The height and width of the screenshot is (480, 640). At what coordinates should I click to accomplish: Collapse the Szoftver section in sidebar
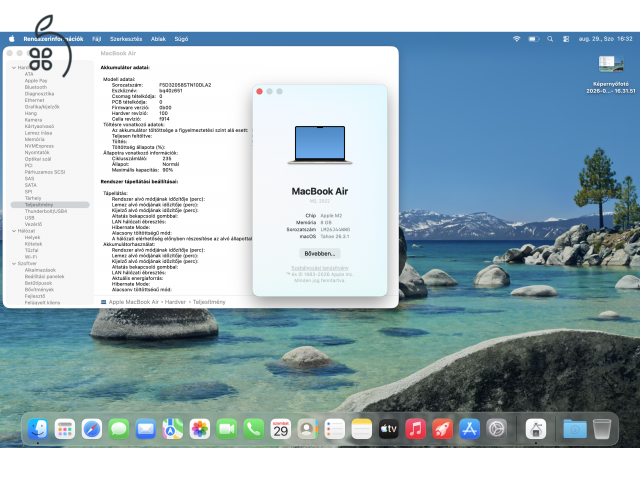pos(14,264)
